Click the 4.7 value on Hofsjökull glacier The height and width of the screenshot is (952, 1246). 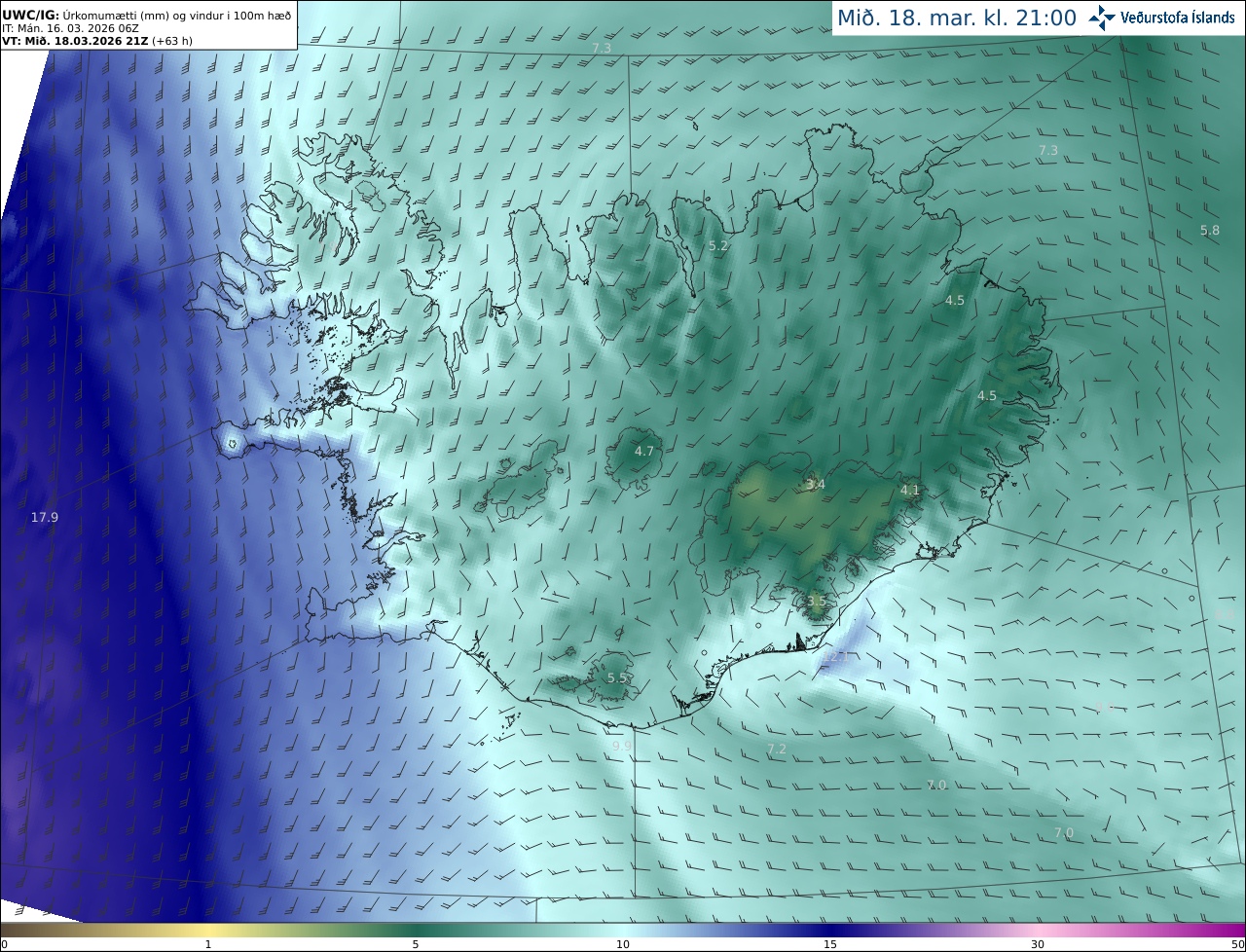(644, 452)
